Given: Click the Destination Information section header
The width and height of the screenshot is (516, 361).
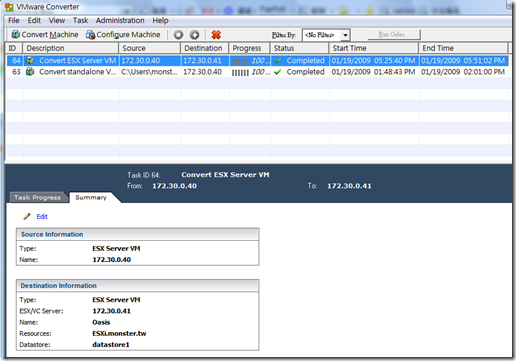Looking at the screenshot, I should [137, 286].
